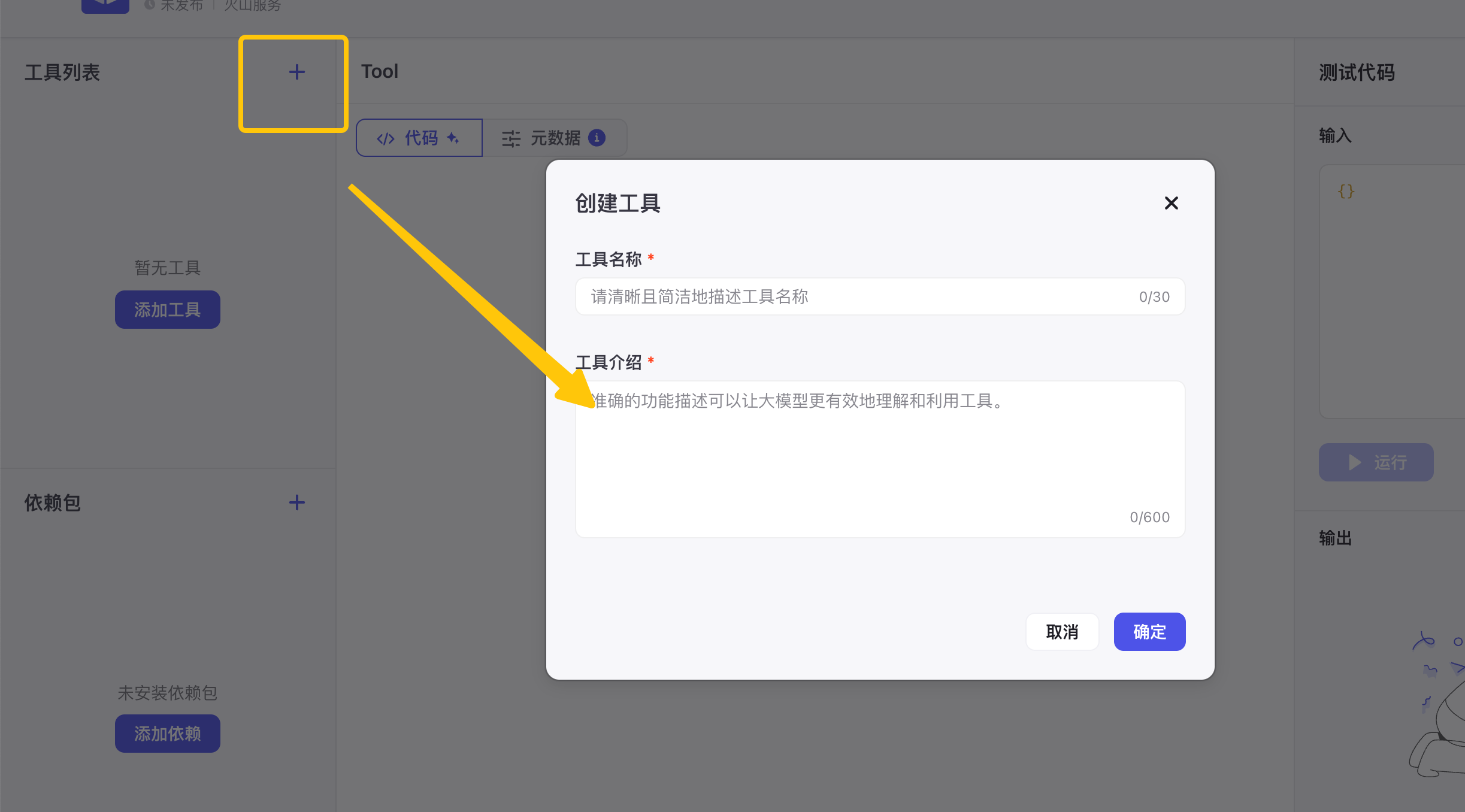Click the sliders icon on 元数据 tab
Viewport: 1465px width, 812px height.
click(x=511, y=139)
